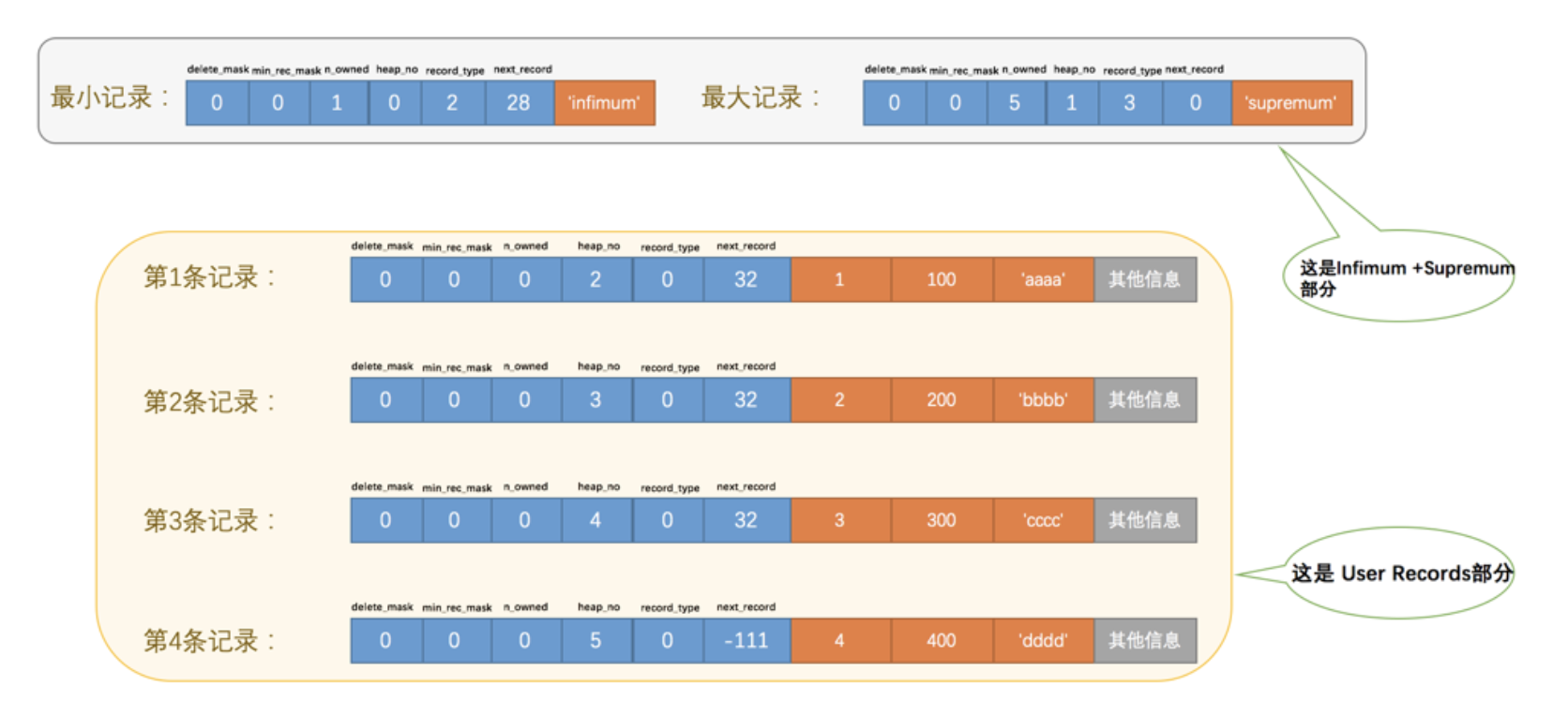The image size is (1568, 716).
Task: Select the next_record value 28 cell
Action: [519, 103]
